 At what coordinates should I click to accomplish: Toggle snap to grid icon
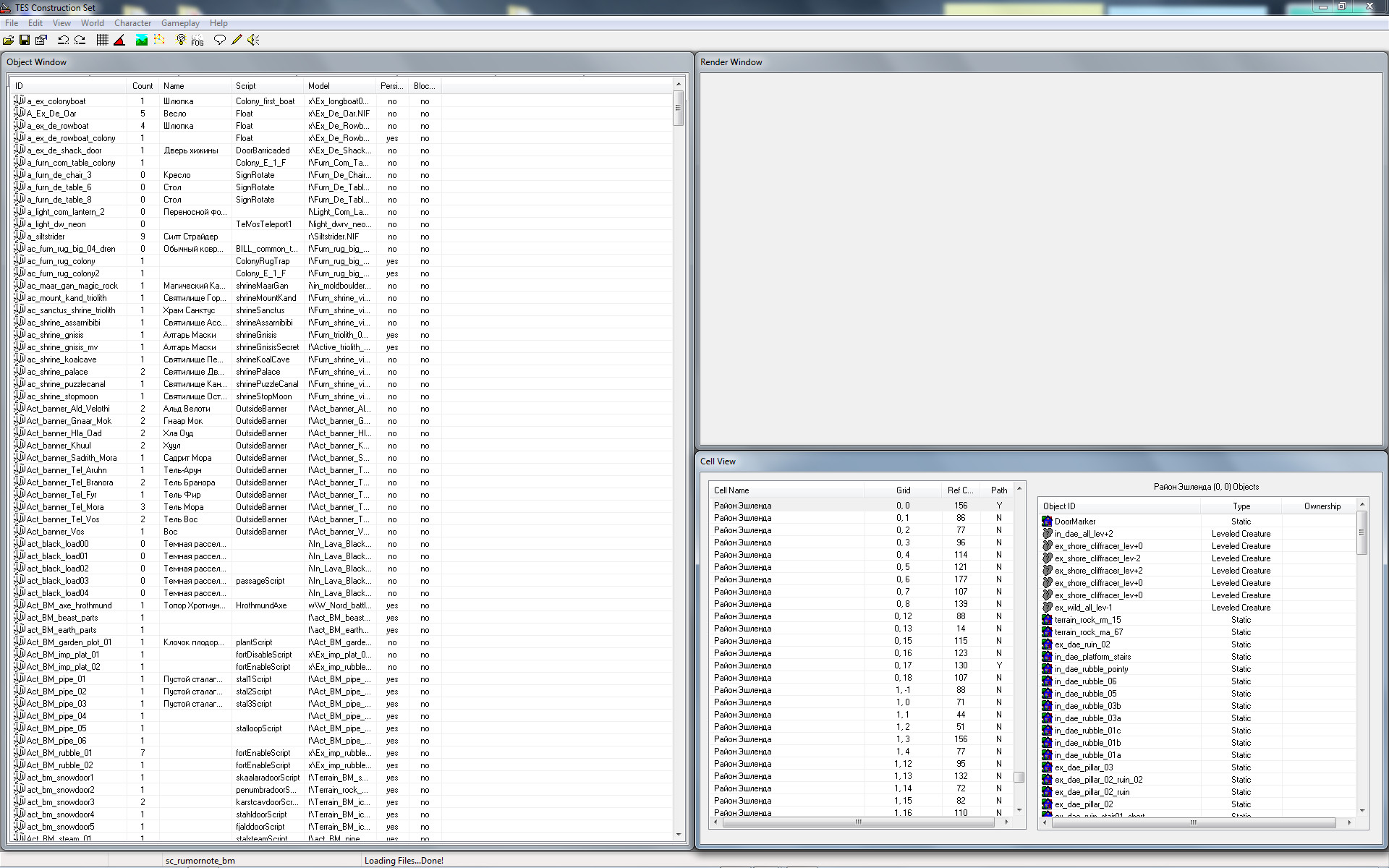103,41
